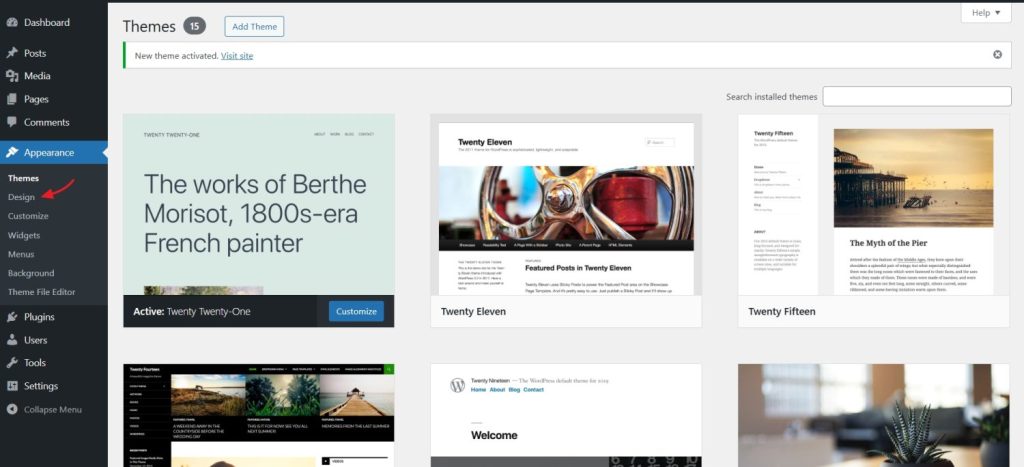Open the Design submenu item
Viewport: 1024px width, 467px height.
click(22, 197)
